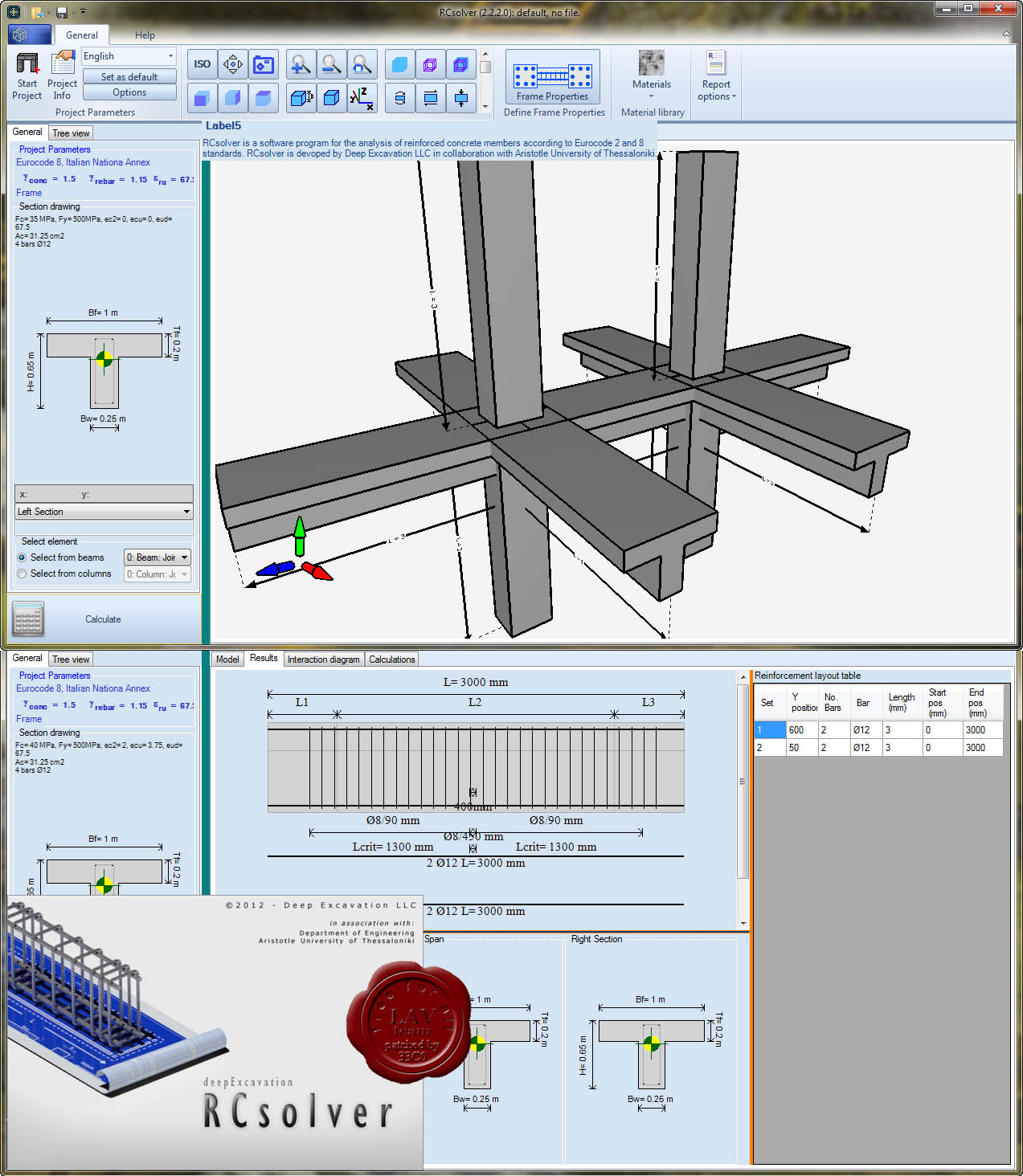Screen dimensions: 1023x1176
Task: Open the '0: Beam' element dropdown
Action: 157,557
